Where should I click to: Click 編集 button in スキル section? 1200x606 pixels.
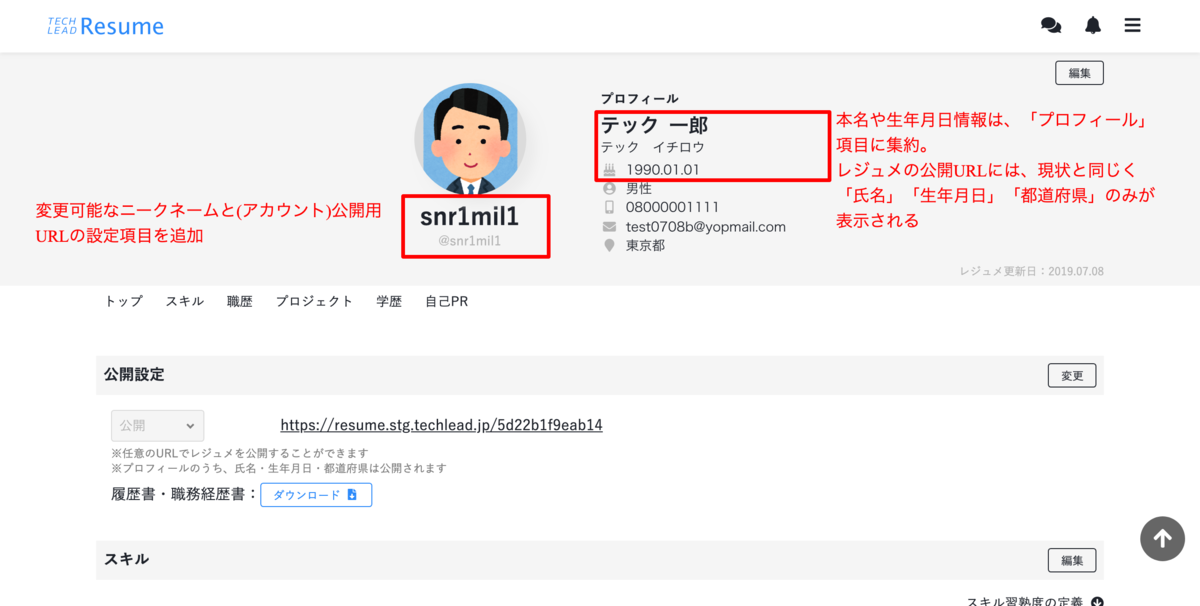pos(1072,560)
